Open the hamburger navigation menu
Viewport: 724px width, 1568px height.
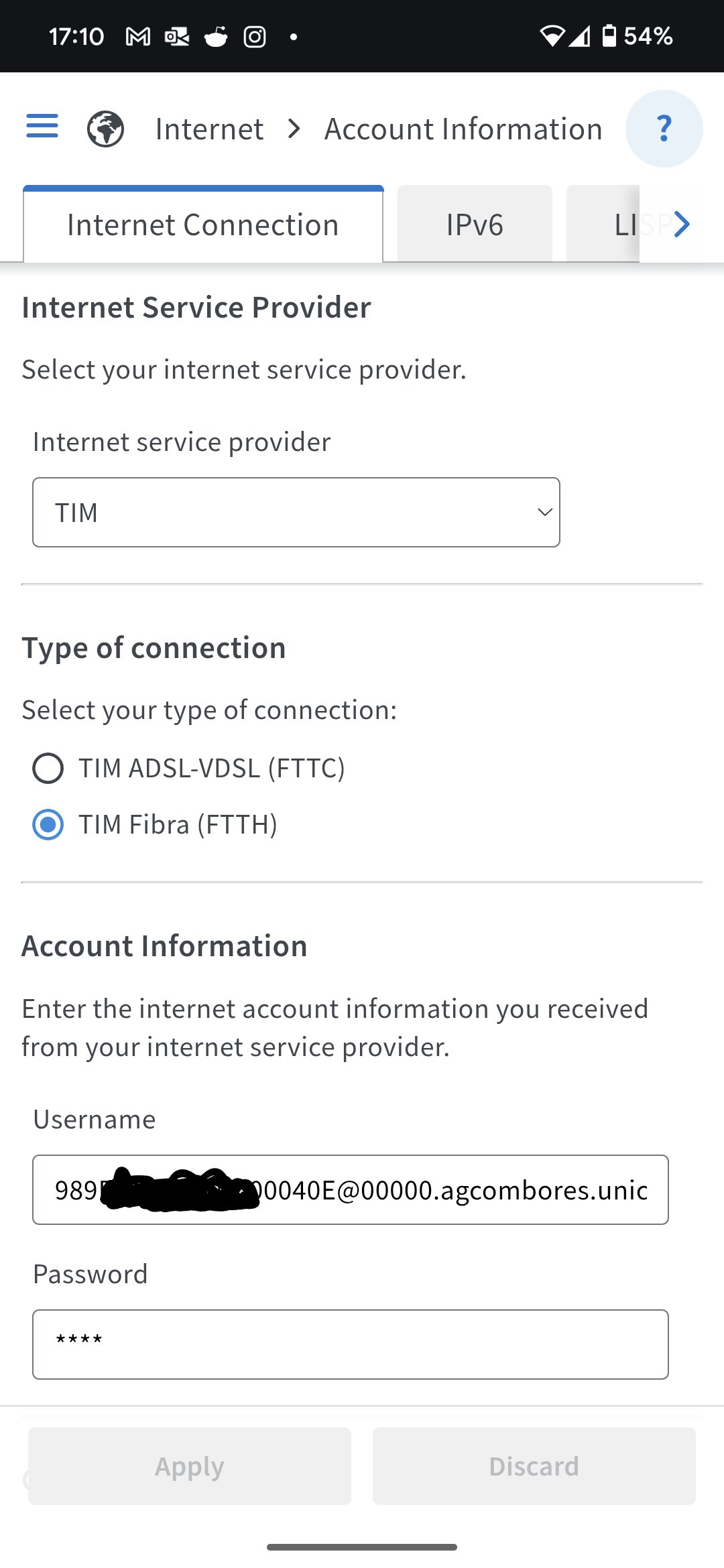42,126
